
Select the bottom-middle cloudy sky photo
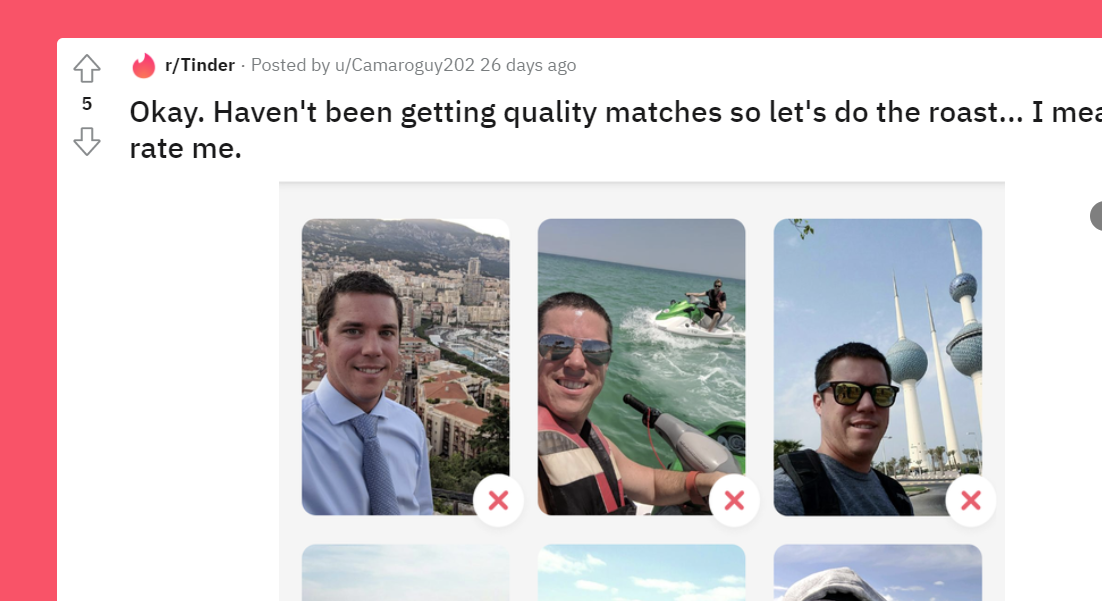click(642, 573)
